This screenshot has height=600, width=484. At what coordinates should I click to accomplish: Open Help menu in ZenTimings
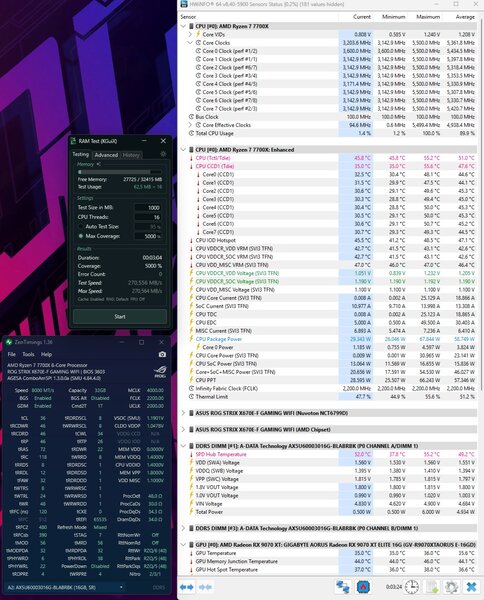point(46,354)
